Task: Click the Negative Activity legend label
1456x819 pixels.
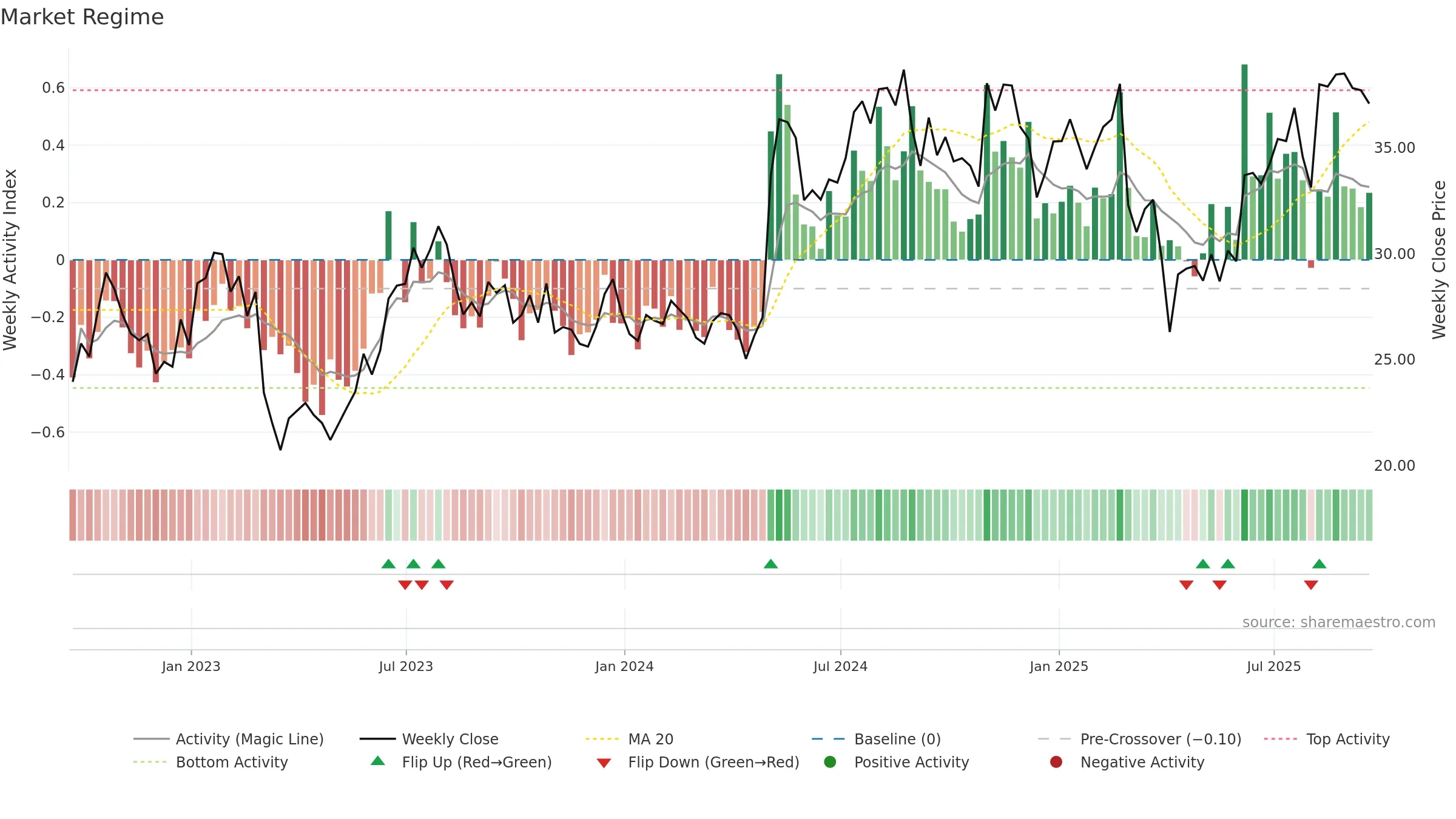Action: 1142,762
